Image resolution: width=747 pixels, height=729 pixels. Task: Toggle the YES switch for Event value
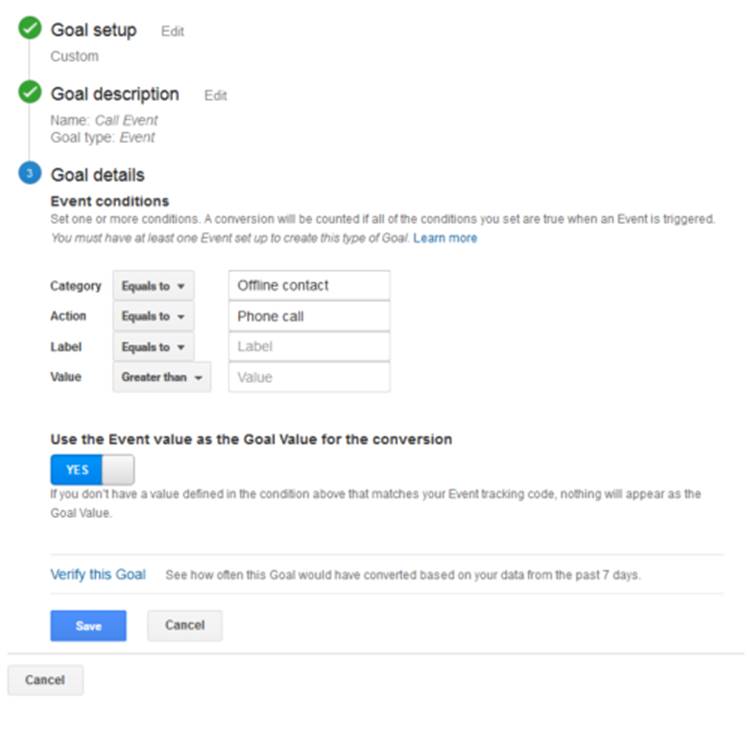click(92, 470)
